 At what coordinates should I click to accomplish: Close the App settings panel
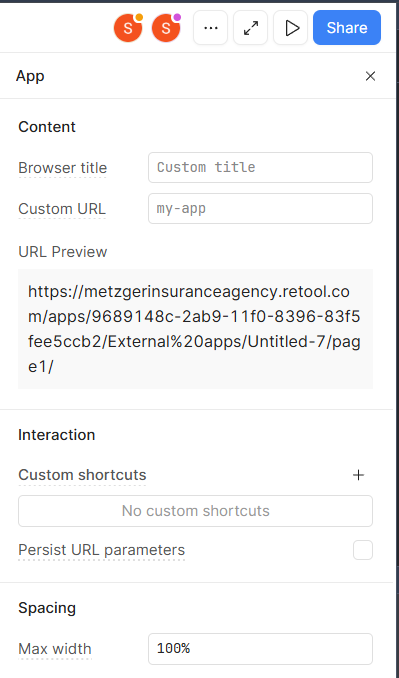[370, 76]
